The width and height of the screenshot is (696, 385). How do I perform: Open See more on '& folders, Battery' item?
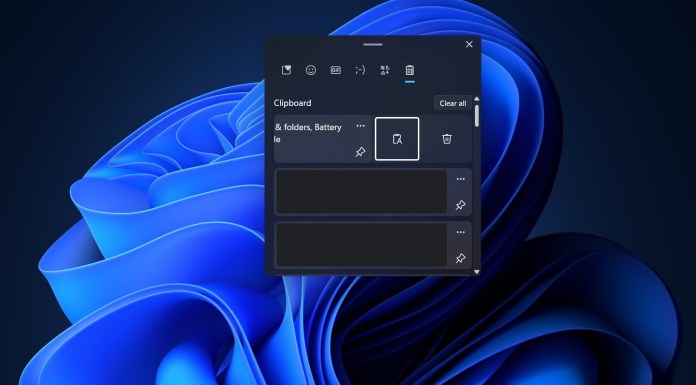click(x=360, y=126)
